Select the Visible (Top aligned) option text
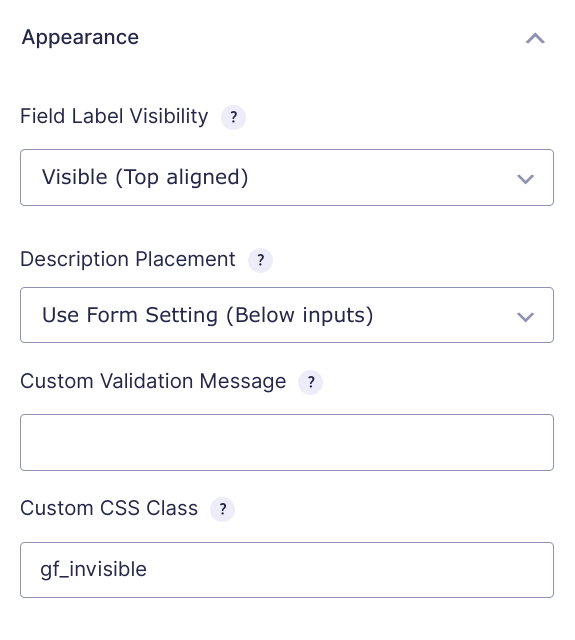Image resolution: width=575 pixels, height=640 pixels. click(x=145, y=178)
